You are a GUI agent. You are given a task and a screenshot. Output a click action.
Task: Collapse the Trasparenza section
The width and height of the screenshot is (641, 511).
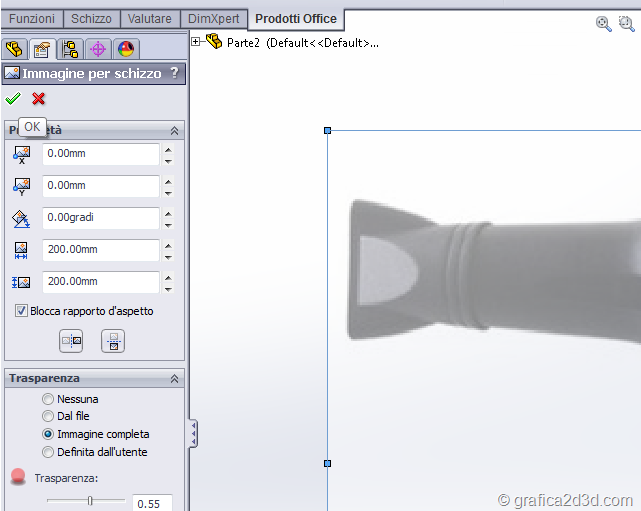coord(175,379)
